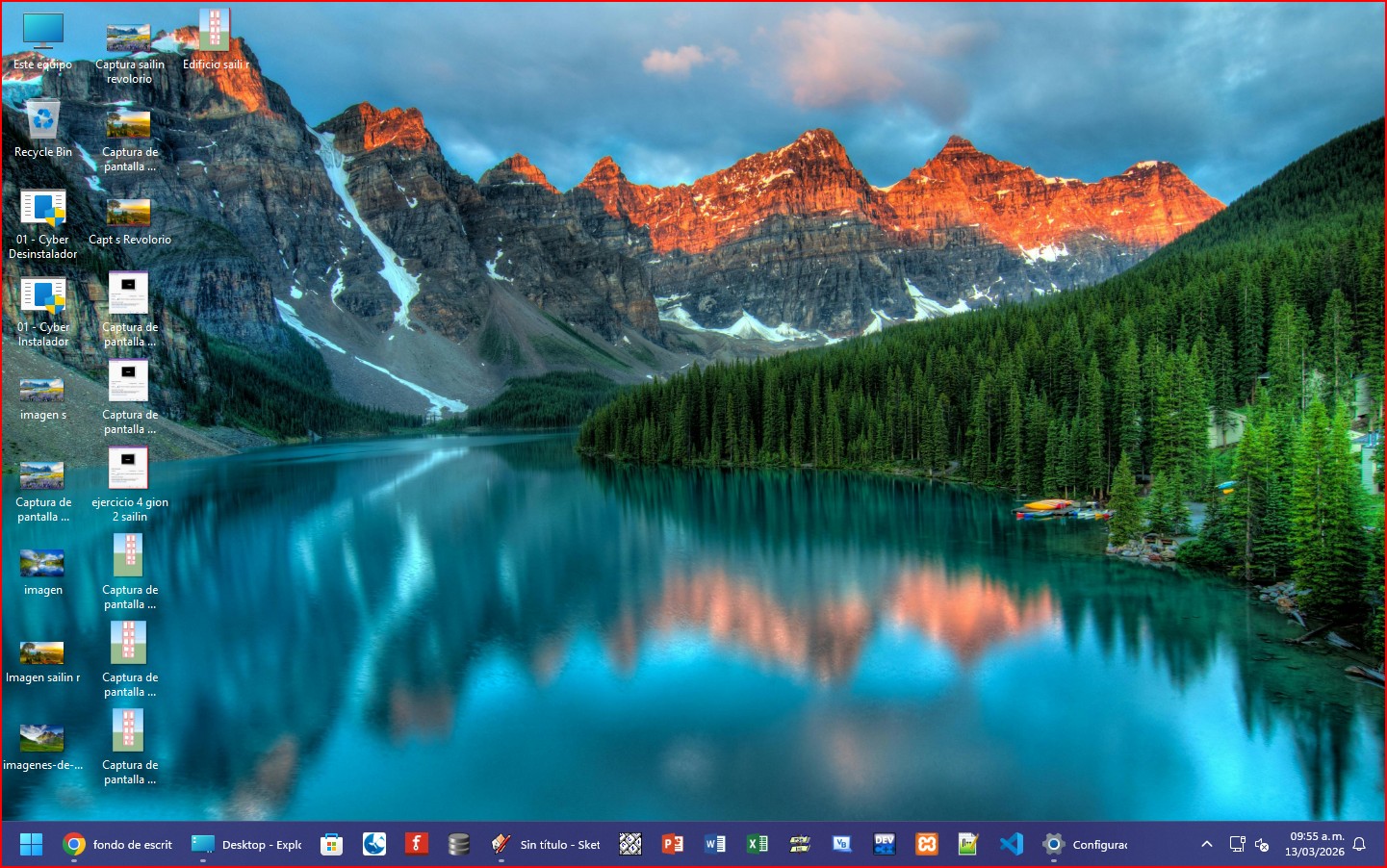The height and width of the screenshot is (868, 1387).
Task: Open XAMPP from the taskbar
Action: (926, 844)
